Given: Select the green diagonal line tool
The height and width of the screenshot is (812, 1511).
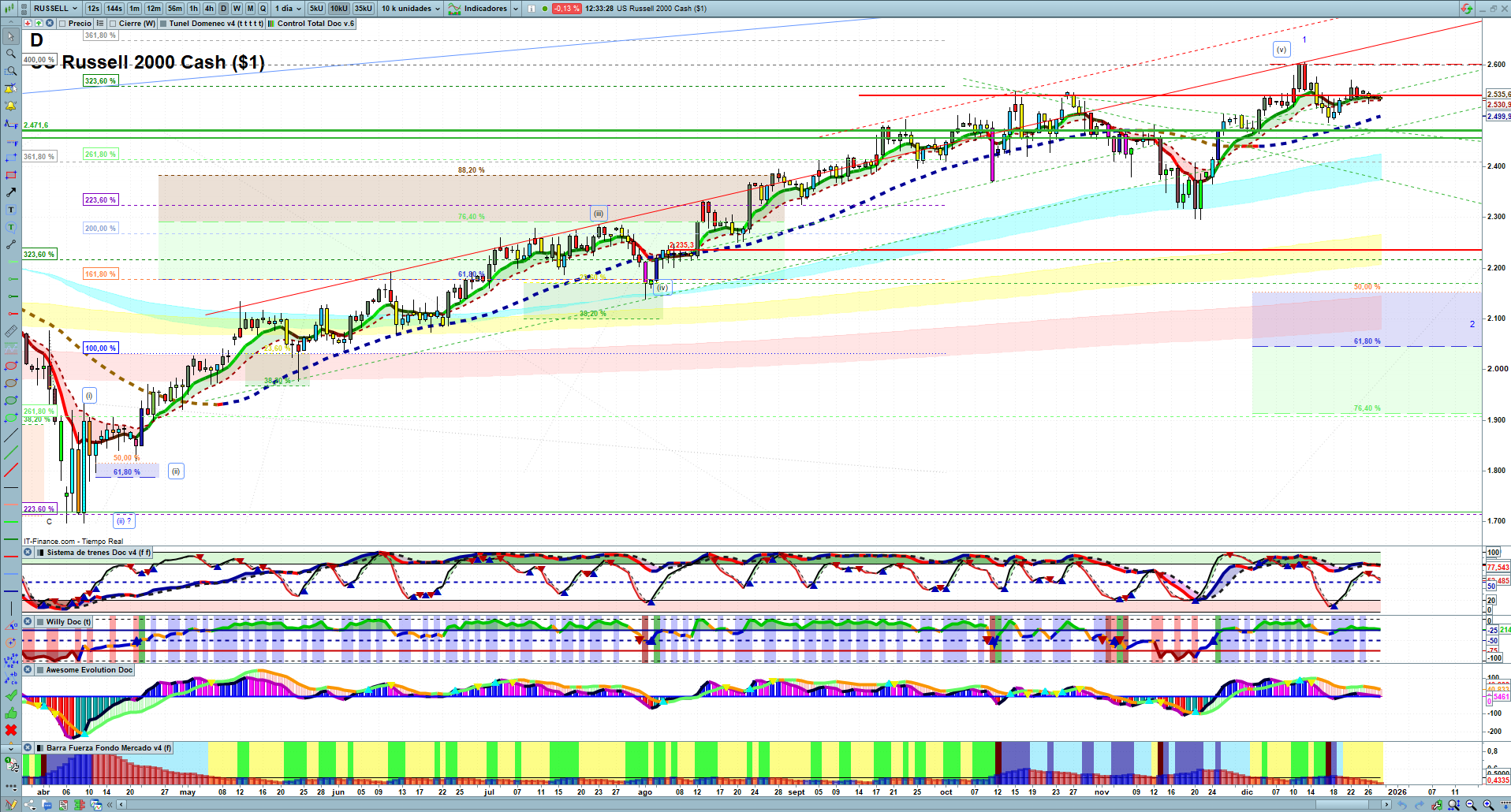Looking at the screenshot, I should pyautogui.click(x=11, y=453).
